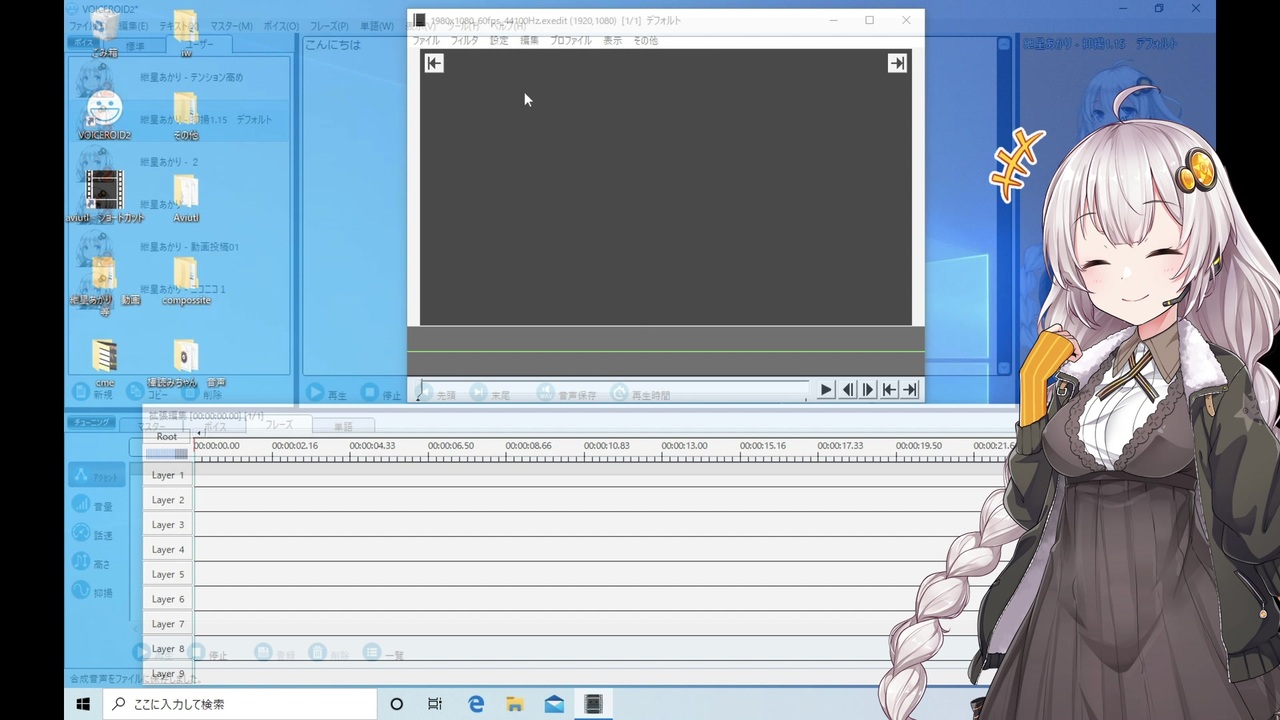Open Task View from the taskbar

435,704
